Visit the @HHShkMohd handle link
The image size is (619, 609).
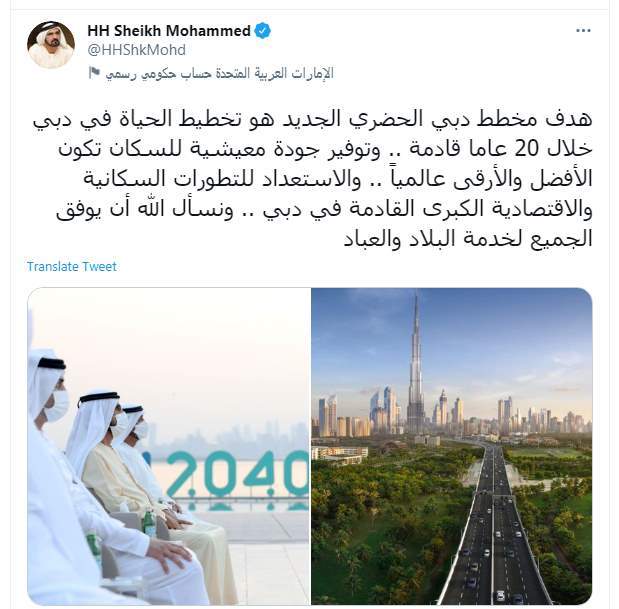click(x=137, y=50)
